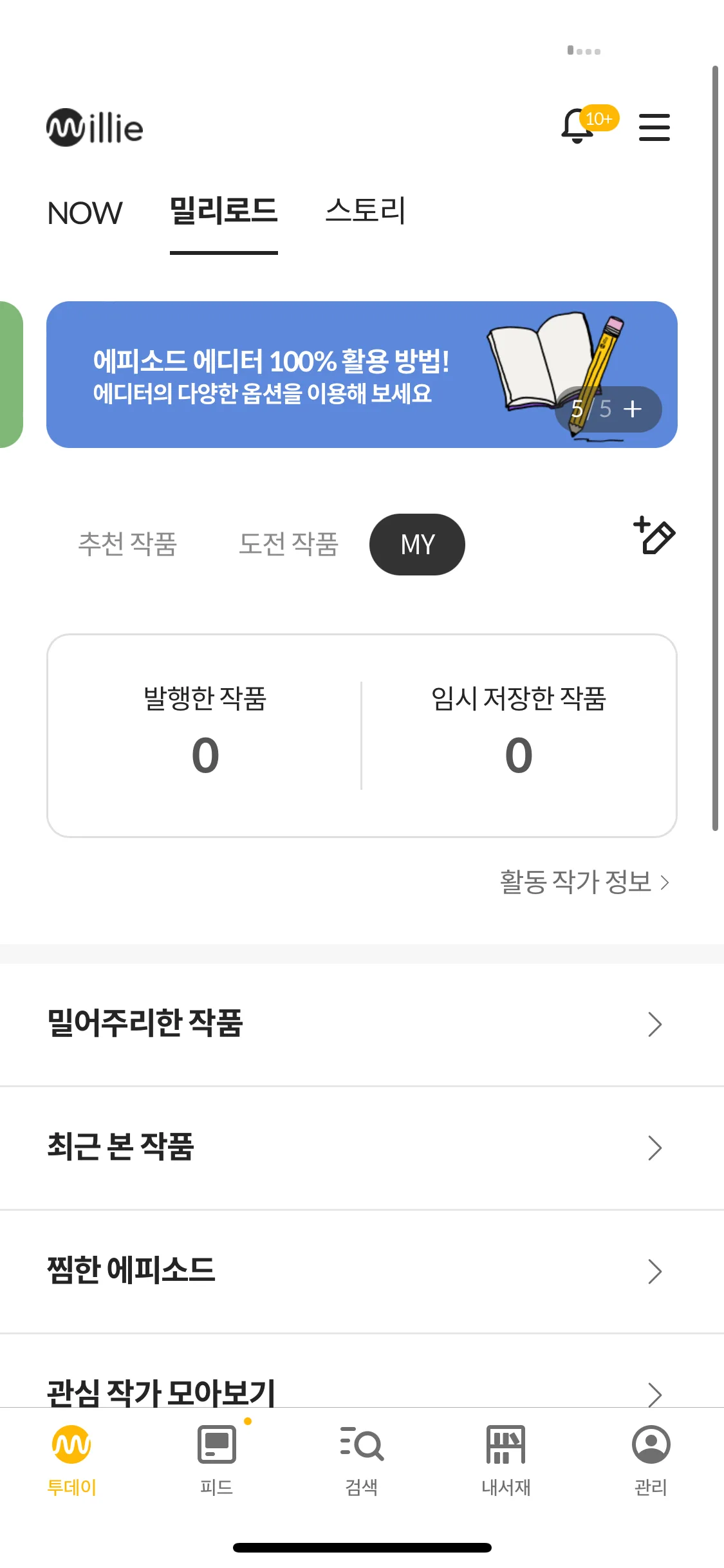Open the hamburger menu
724x1568 pixels.
[x=654, y=127]
